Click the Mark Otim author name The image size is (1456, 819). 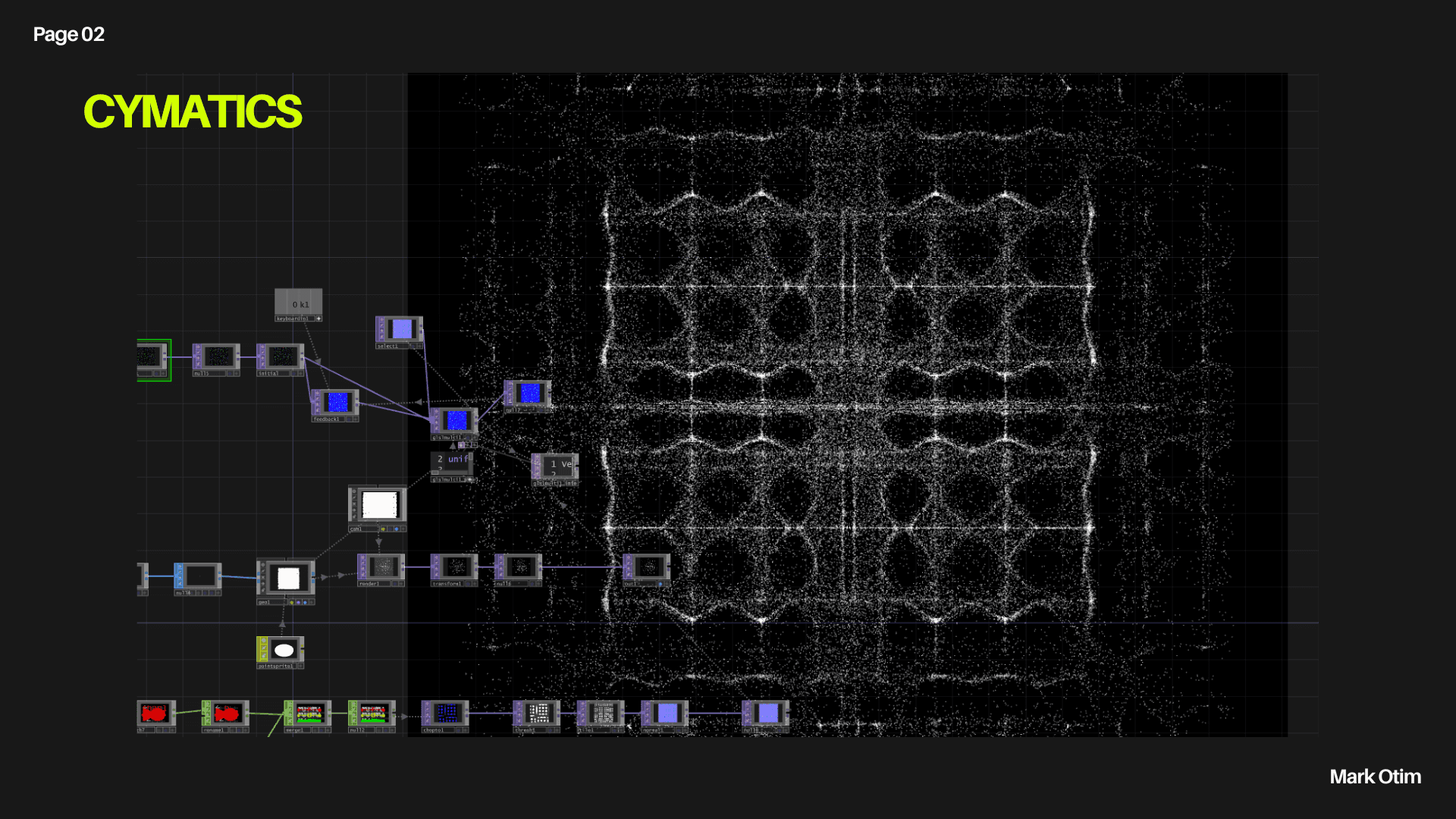point(1374,777)
